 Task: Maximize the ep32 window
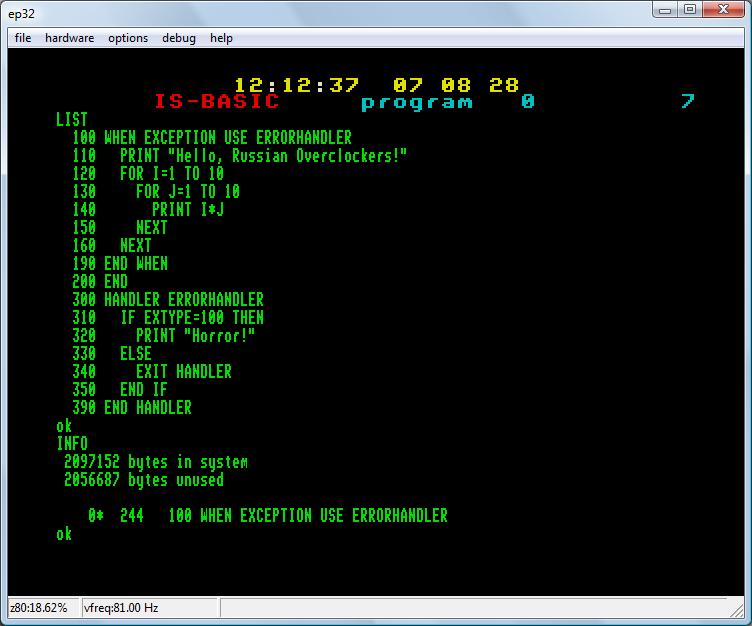coord(690,10)
